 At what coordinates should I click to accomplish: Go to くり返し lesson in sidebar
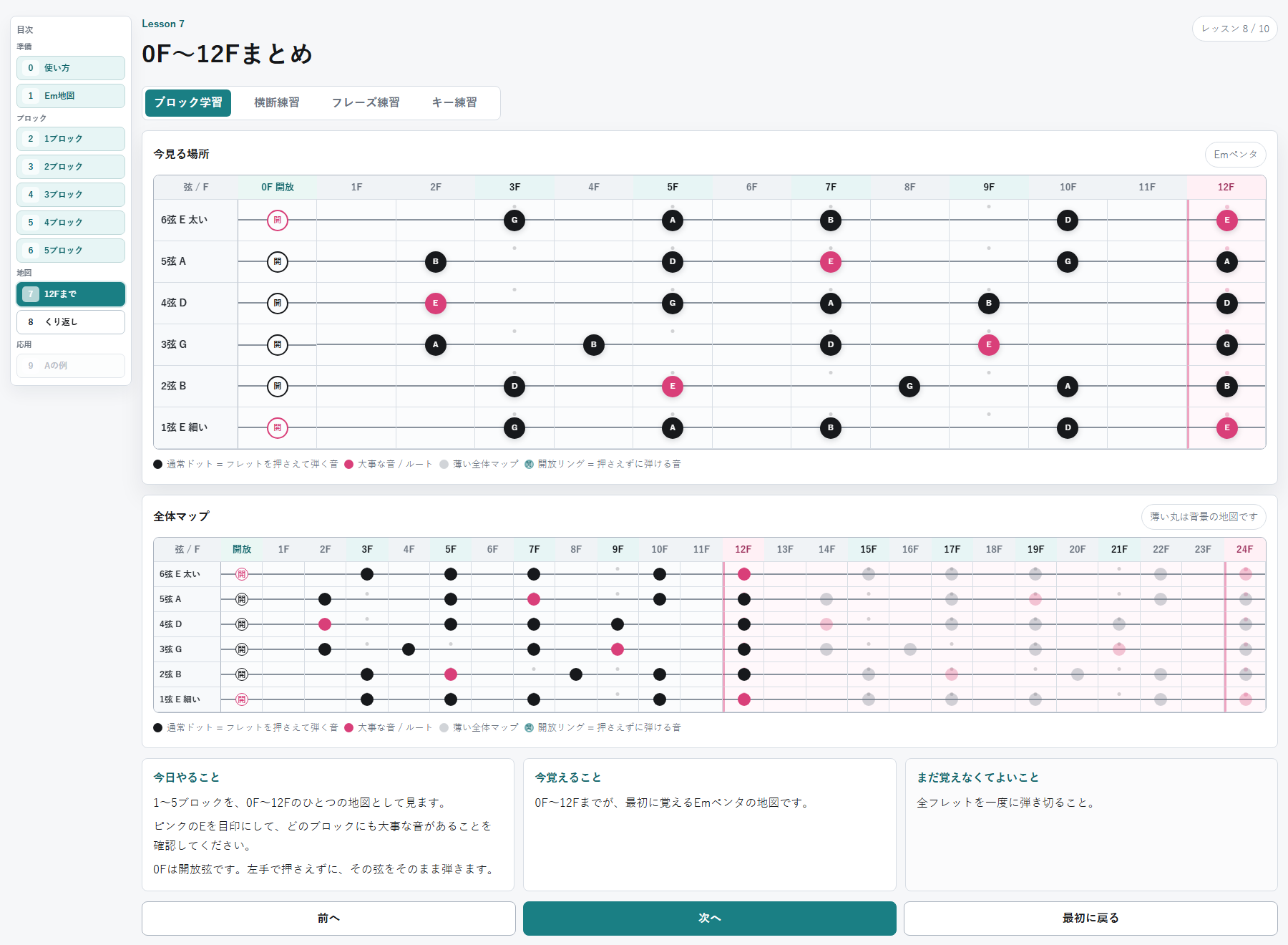click(71, 322)
